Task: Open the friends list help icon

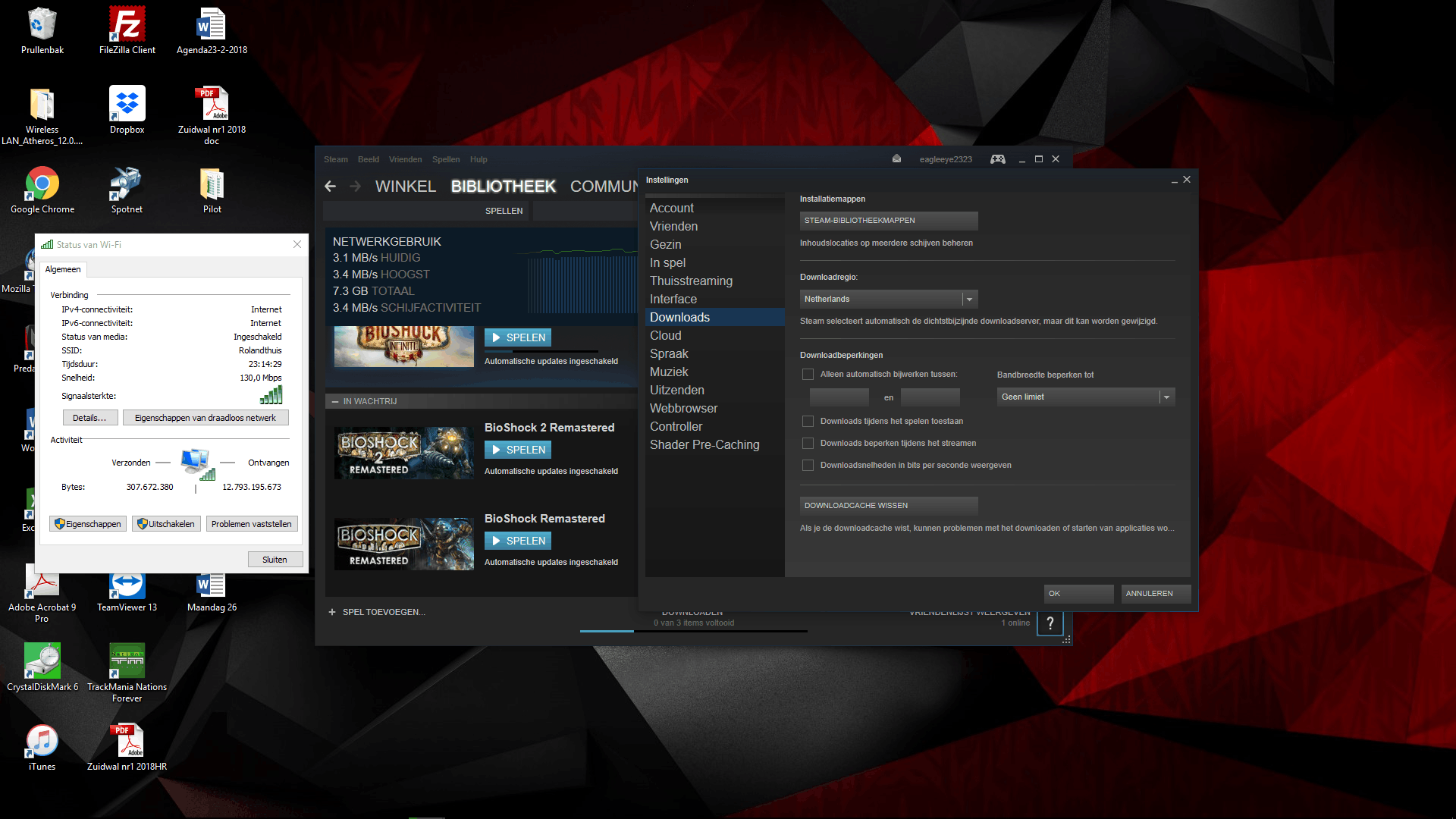Action: pos(1050,623)
